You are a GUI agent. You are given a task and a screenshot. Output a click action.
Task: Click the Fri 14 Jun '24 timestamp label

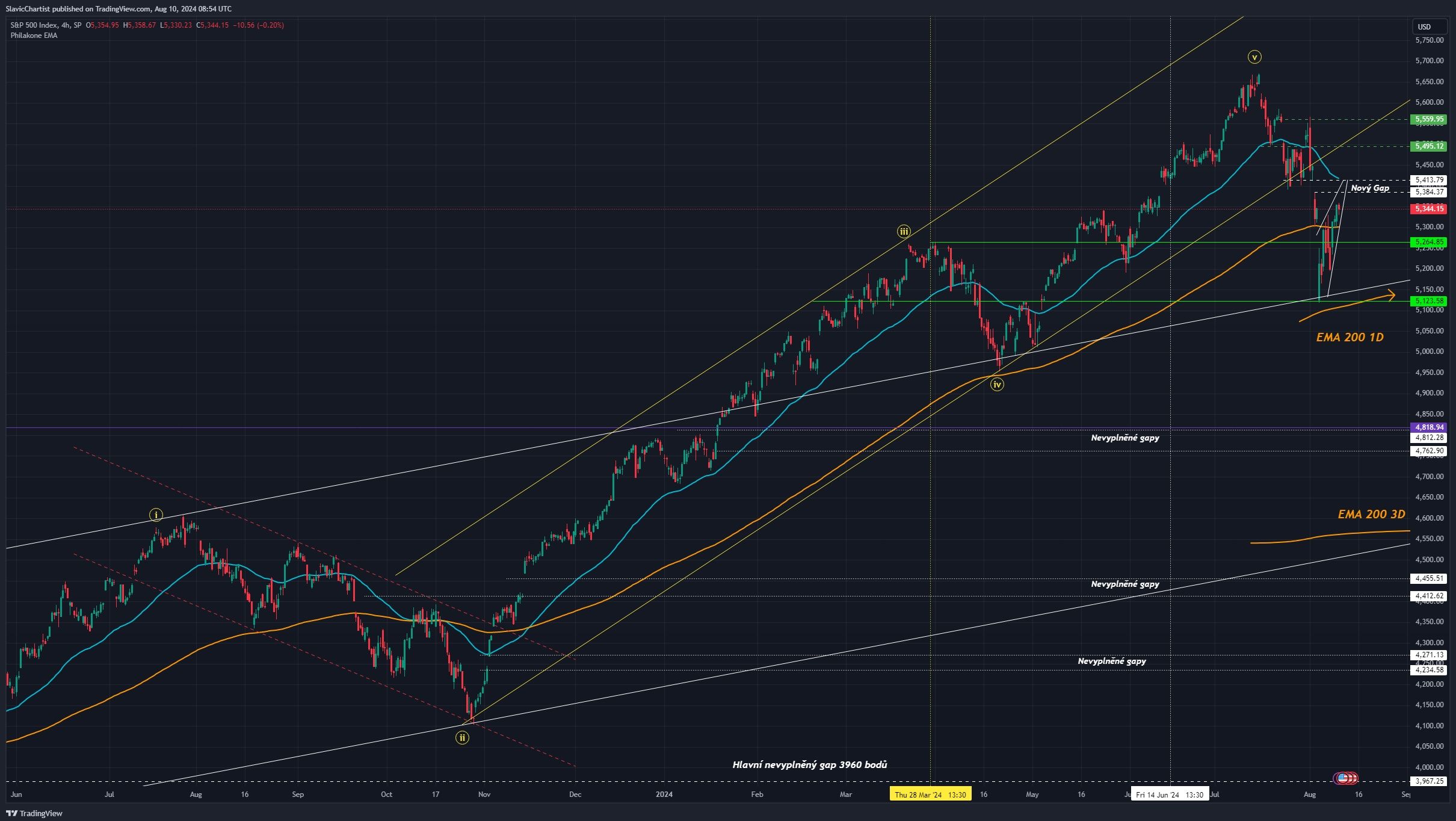1169,795
